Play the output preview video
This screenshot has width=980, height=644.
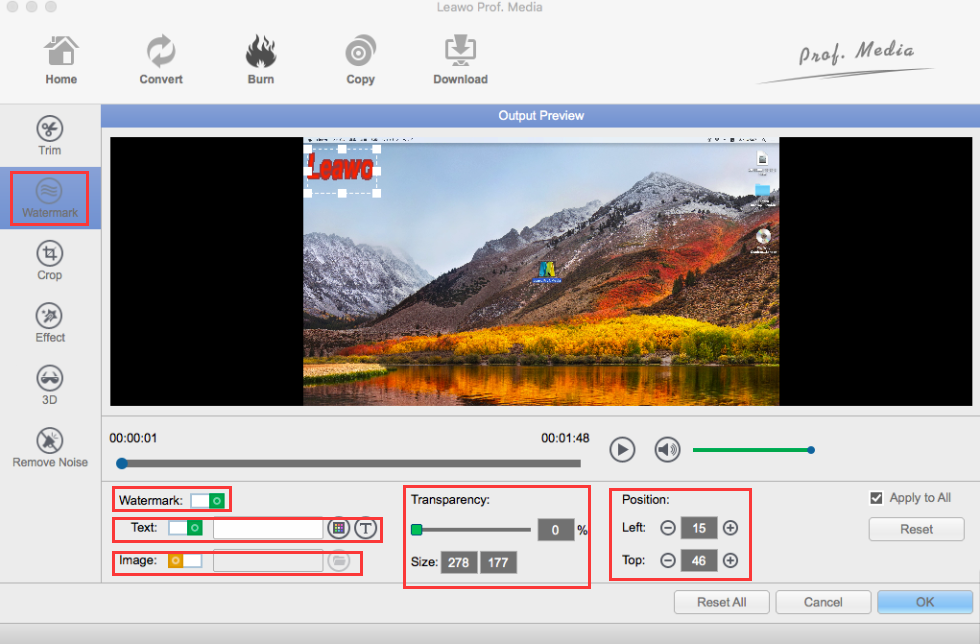622,450
